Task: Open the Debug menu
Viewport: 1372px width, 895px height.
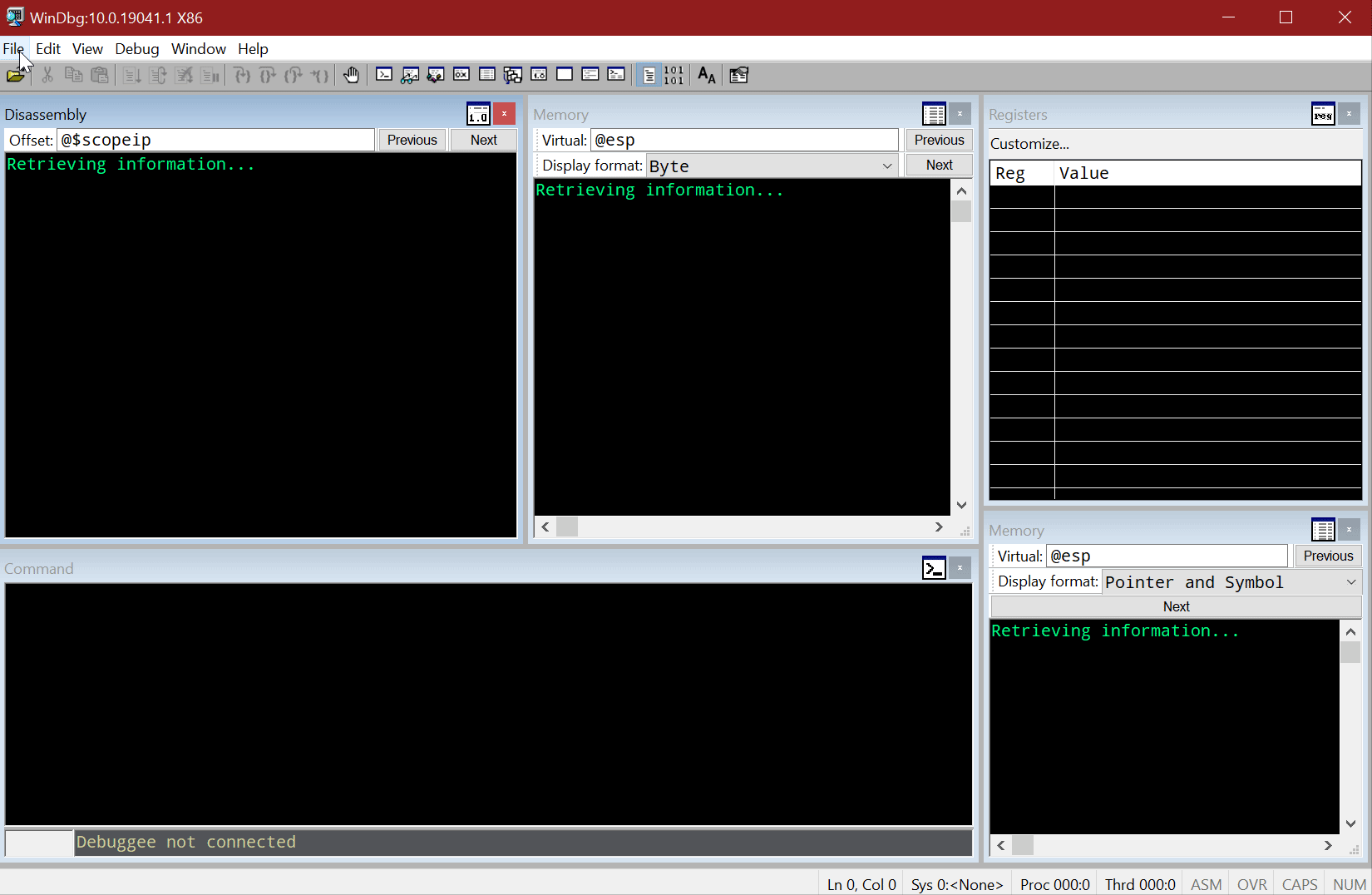Action: [x=137, y=49]
